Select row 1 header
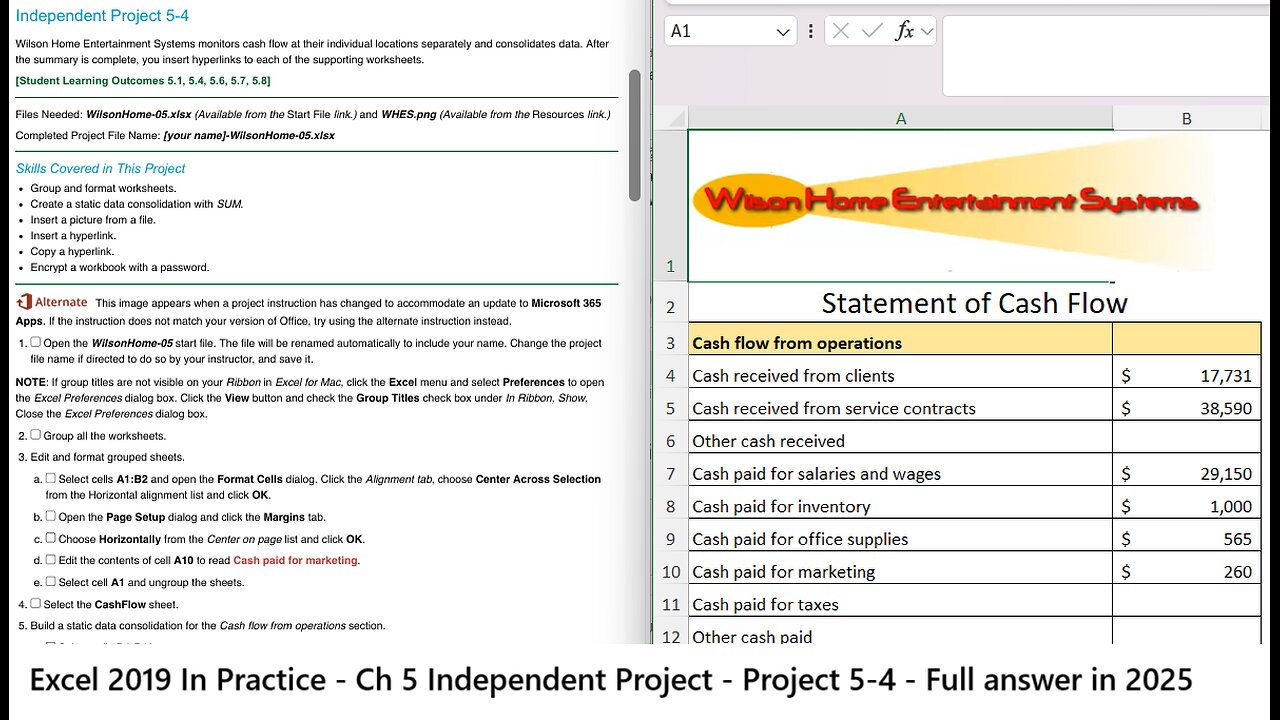Image resolution: width=1280 pixels, height=720 pixels. pos(670,206)
